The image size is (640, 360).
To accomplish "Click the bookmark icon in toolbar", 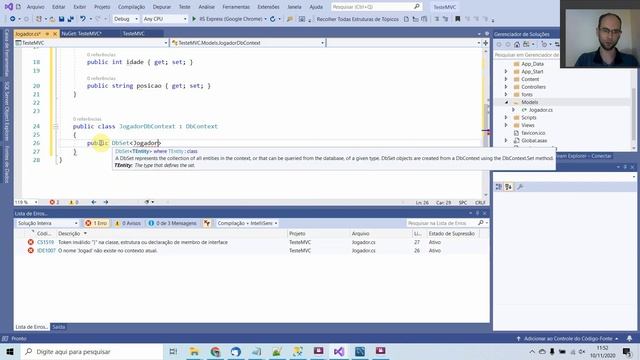I will 458,19.
